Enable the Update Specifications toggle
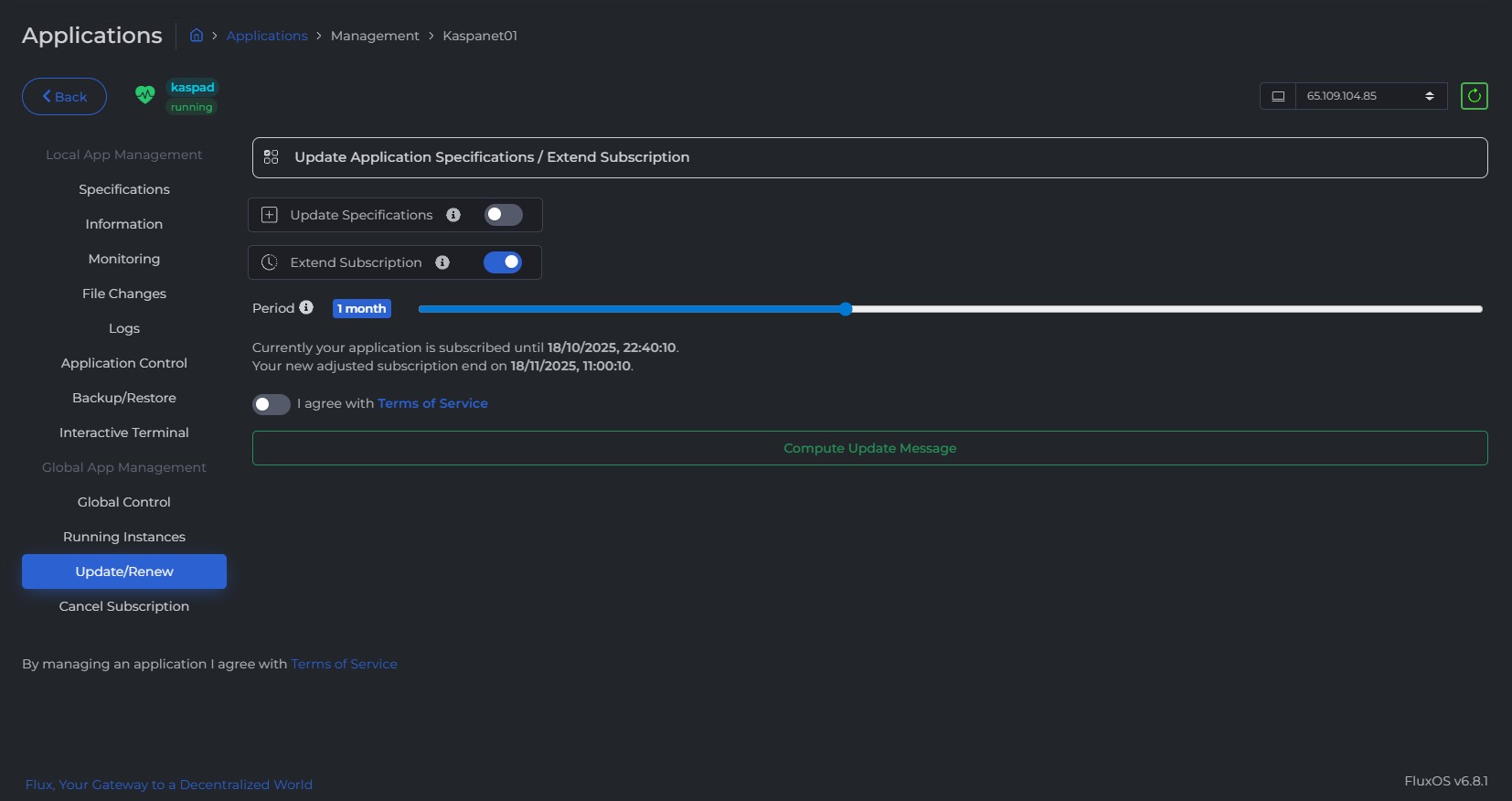 pos(503,215)
